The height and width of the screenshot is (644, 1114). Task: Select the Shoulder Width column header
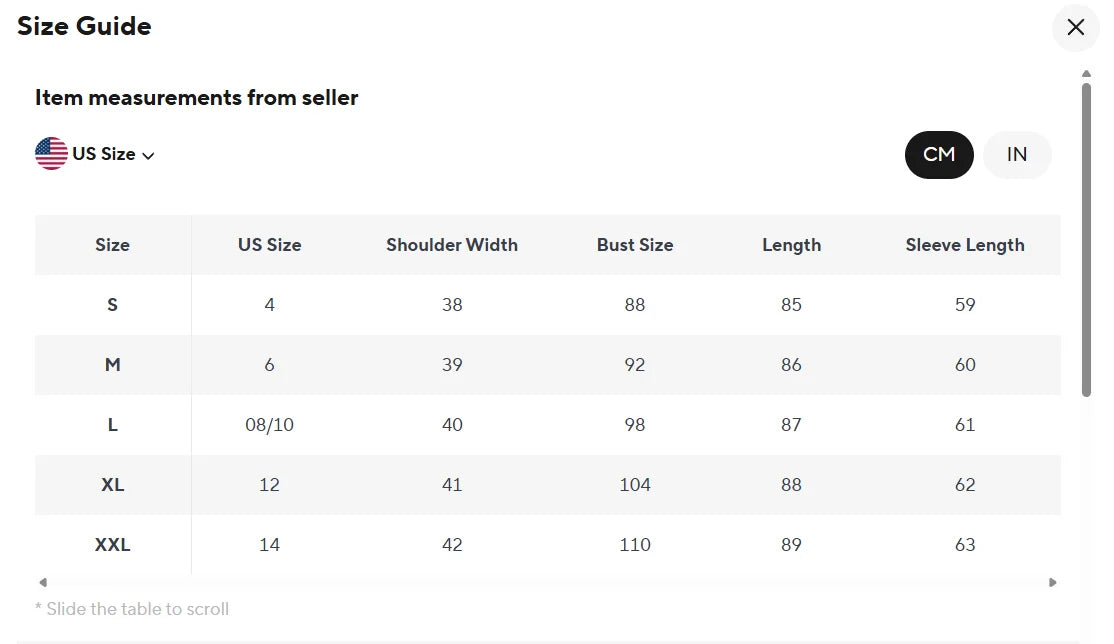click(x=452, y=244)
